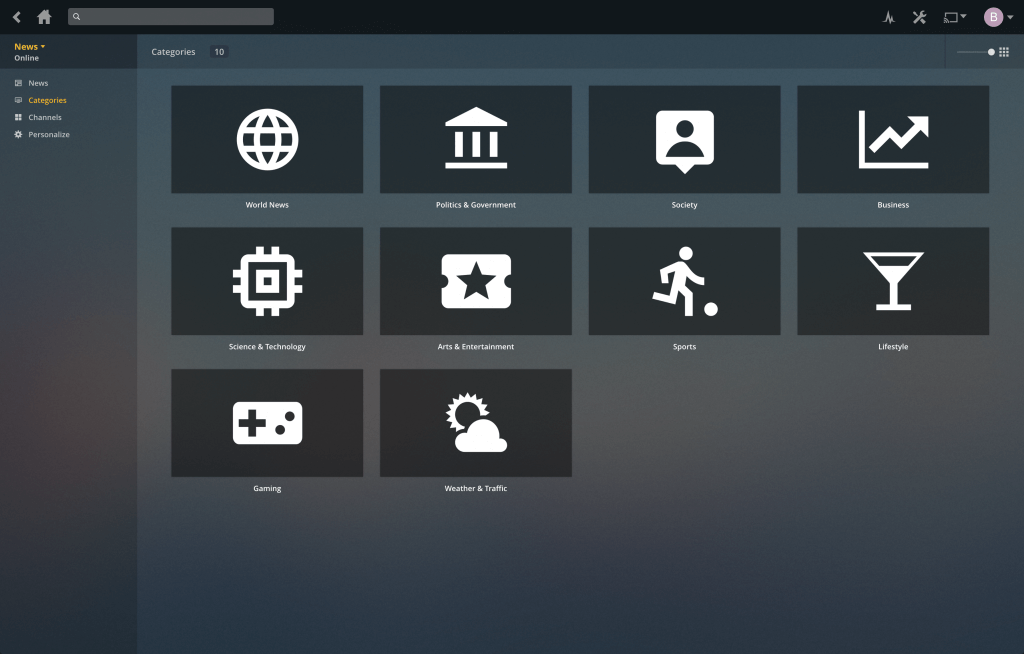The height and width of the screenshot is (654, 1024).
Task: Select the Politics & Government building icon
Action: pos(475,139)
